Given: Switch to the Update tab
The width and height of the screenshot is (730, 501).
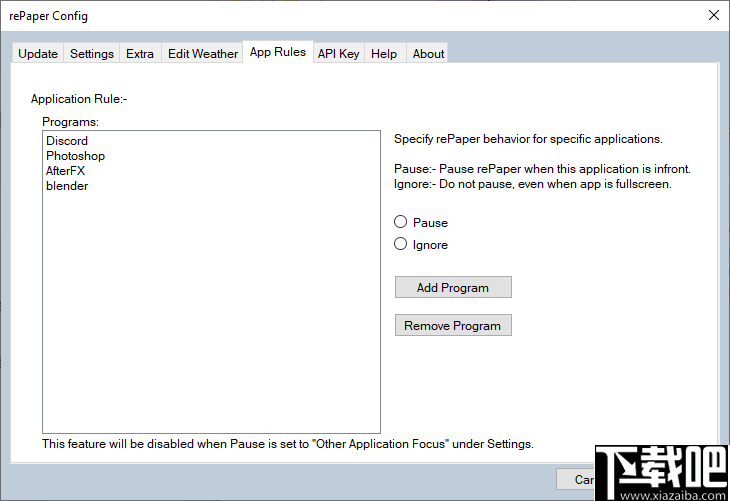Looking at the screenshot, I should [x=38, y=54].
